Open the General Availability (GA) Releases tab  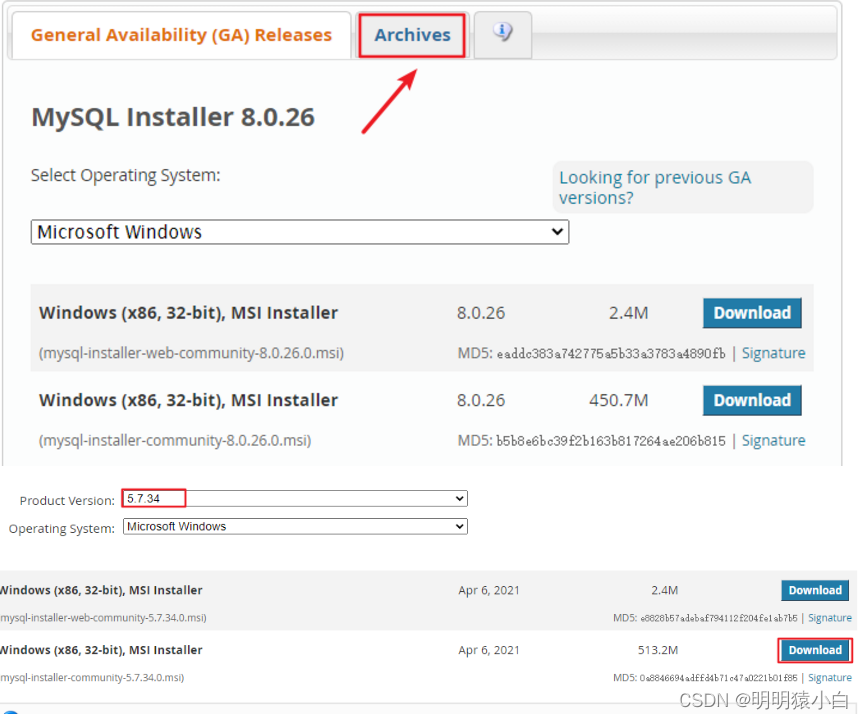coord(181,35)
